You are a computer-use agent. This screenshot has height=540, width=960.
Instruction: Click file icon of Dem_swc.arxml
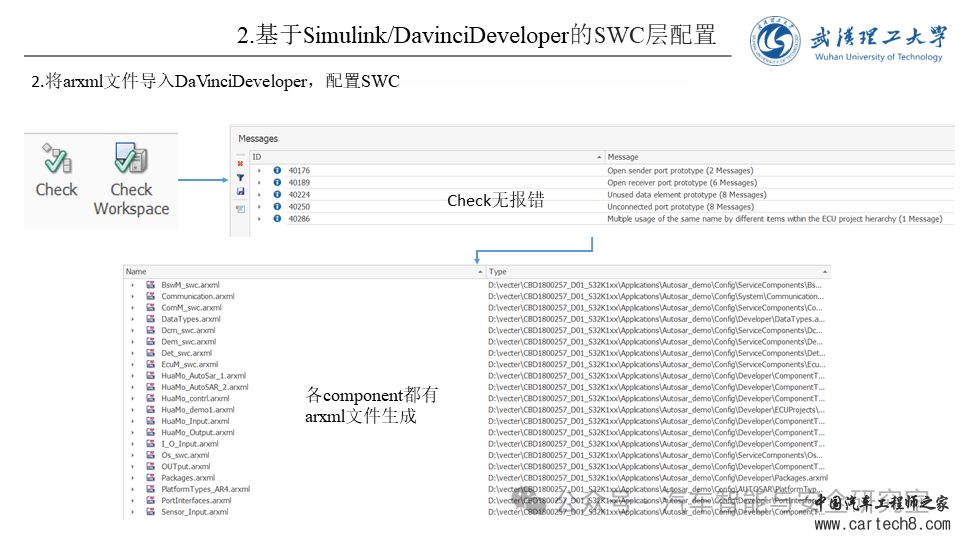tap(150, 342)
